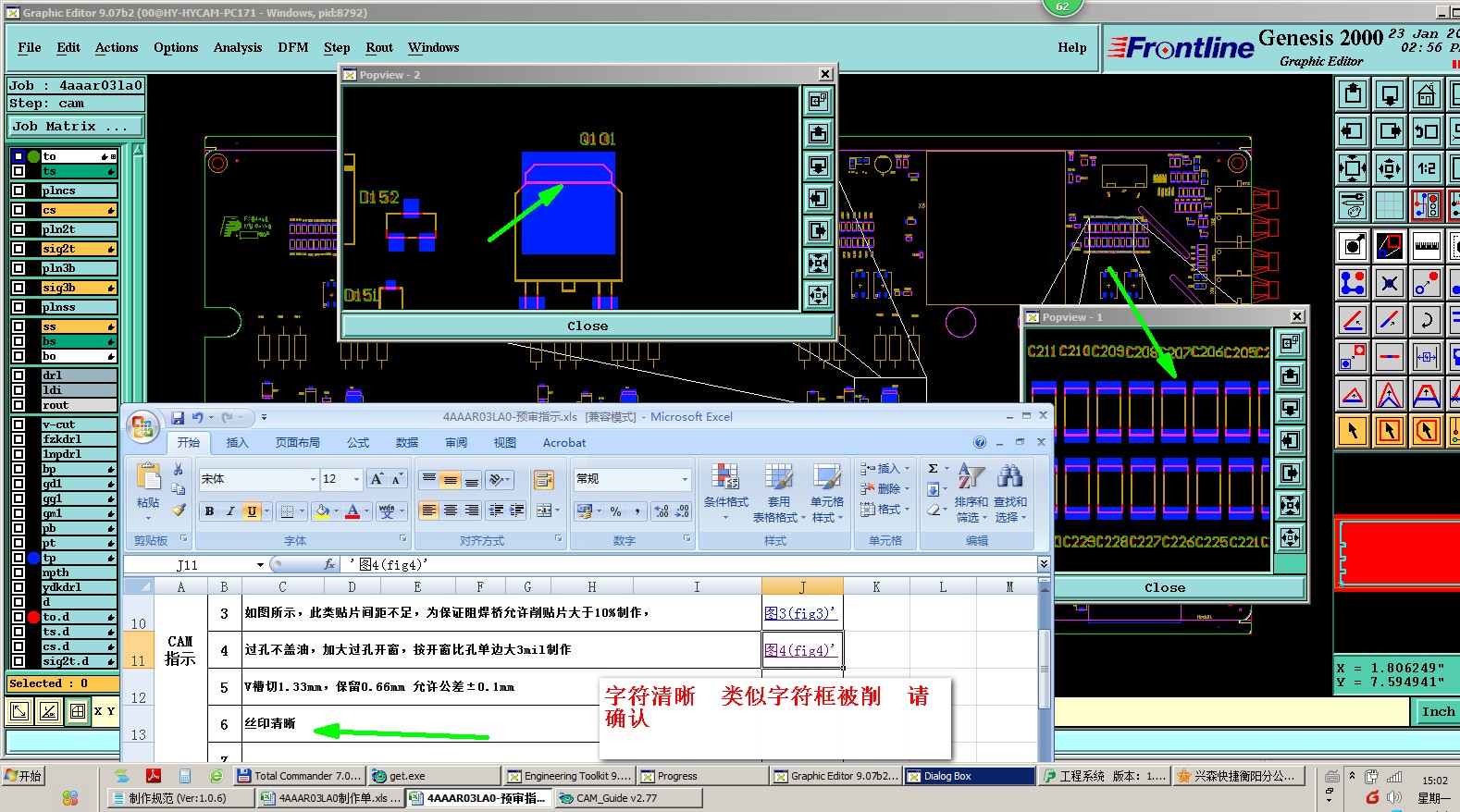Screen dimensions: 1460x812
Task: Click the Job Matrix button
Action: pos(76,127)
